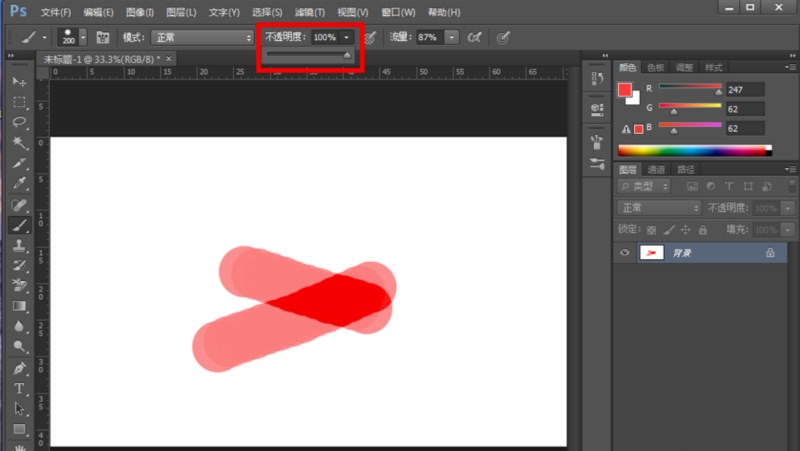Select the Gradient tool
Viewport: 800px width, 451px height.
click(x=19, y=307)
